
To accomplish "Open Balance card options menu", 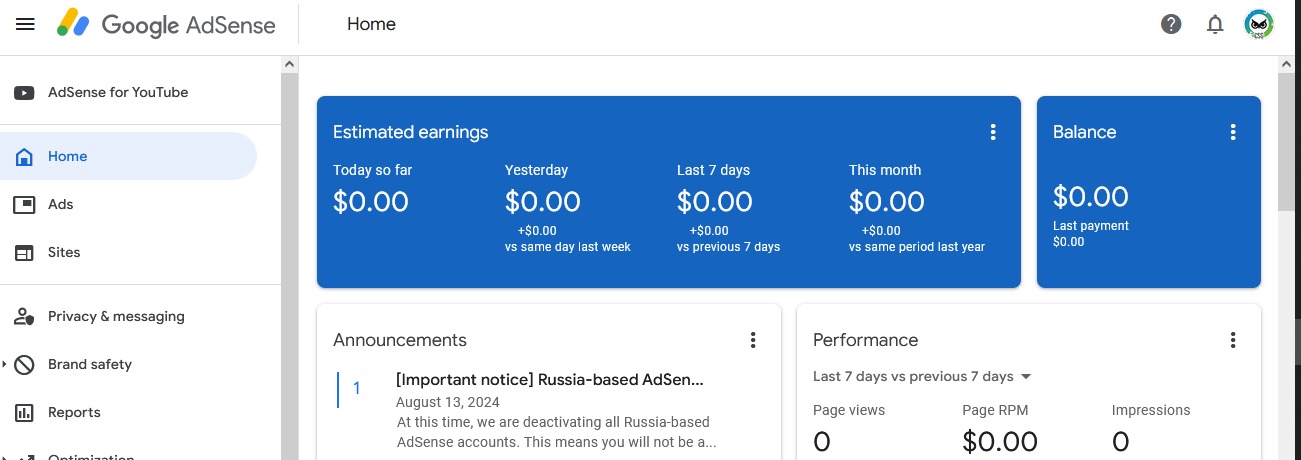I will 1233,132.
